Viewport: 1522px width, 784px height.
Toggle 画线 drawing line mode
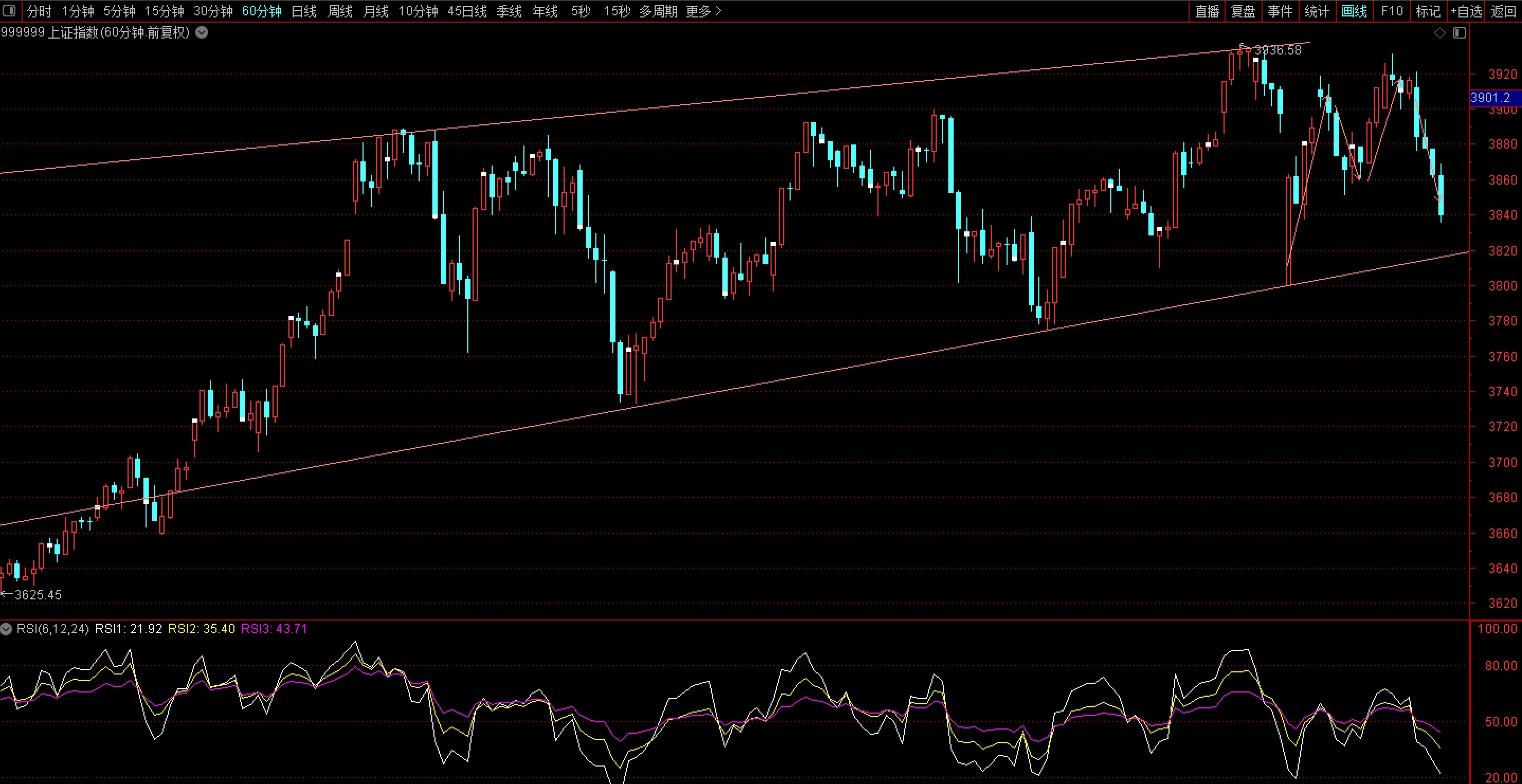[1354, 11]
